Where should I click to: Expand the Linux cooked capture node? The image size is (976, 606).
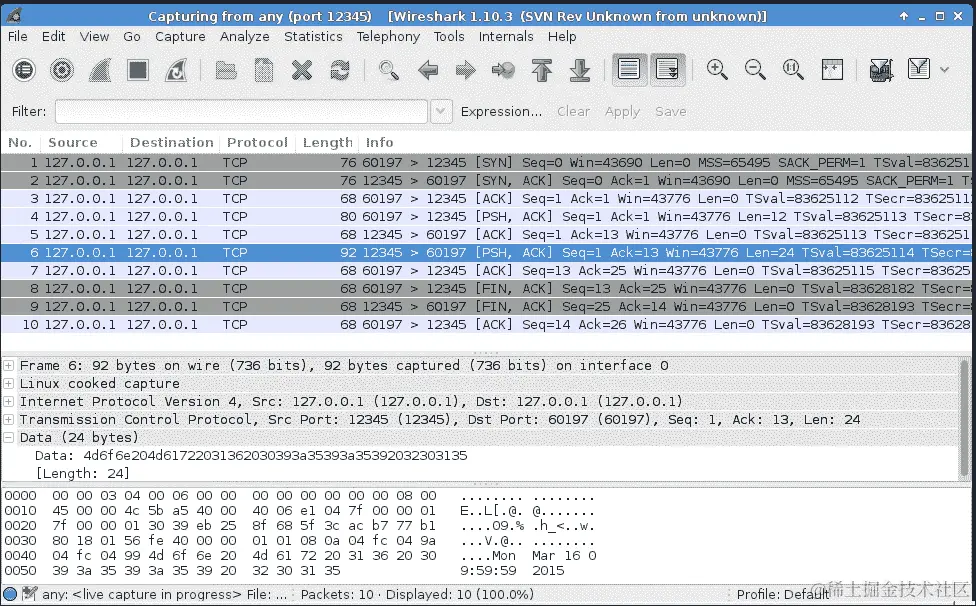tap(9, 383)
